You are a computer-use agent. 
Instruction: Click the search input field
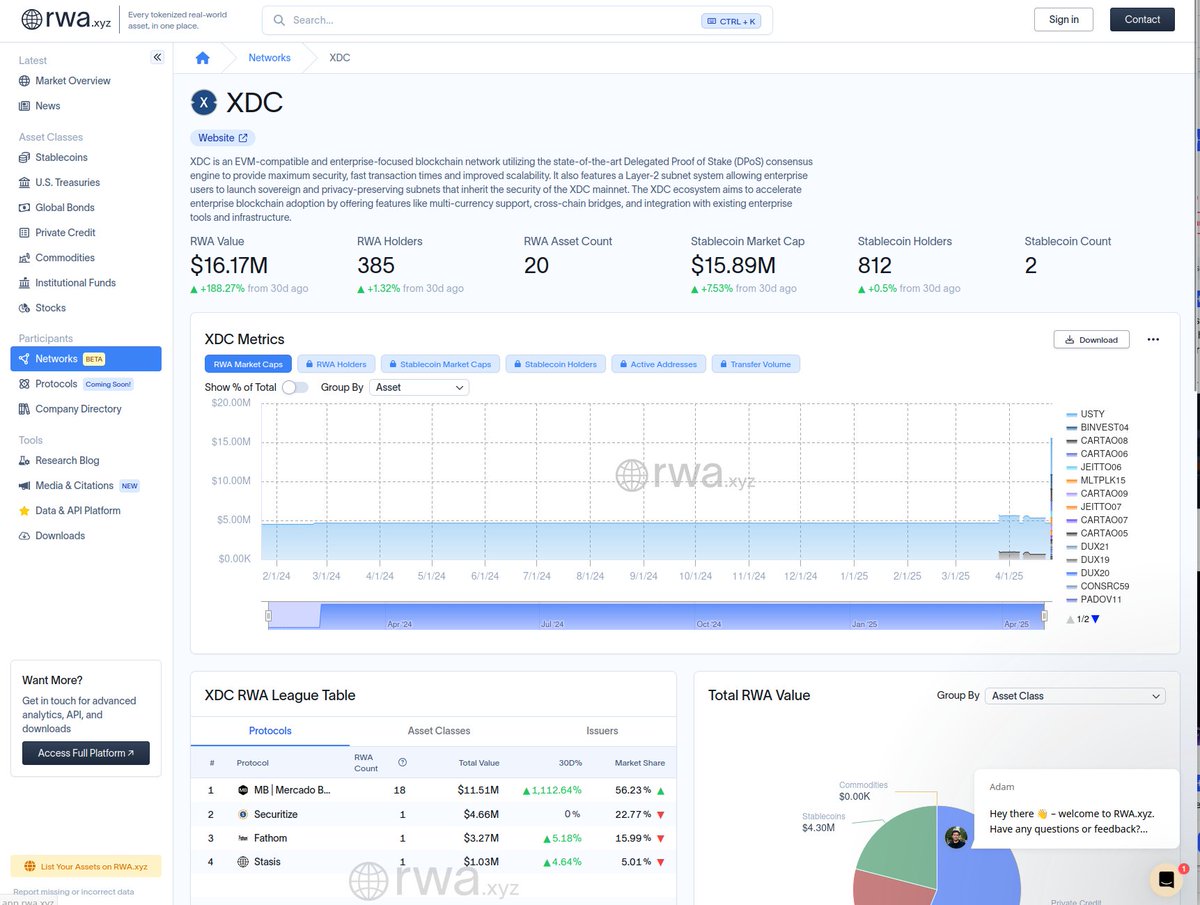point(517,20)
